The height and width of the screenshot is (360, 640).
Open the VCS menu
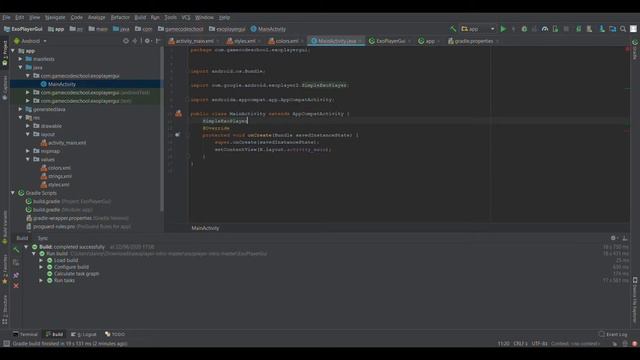point(186,18)
